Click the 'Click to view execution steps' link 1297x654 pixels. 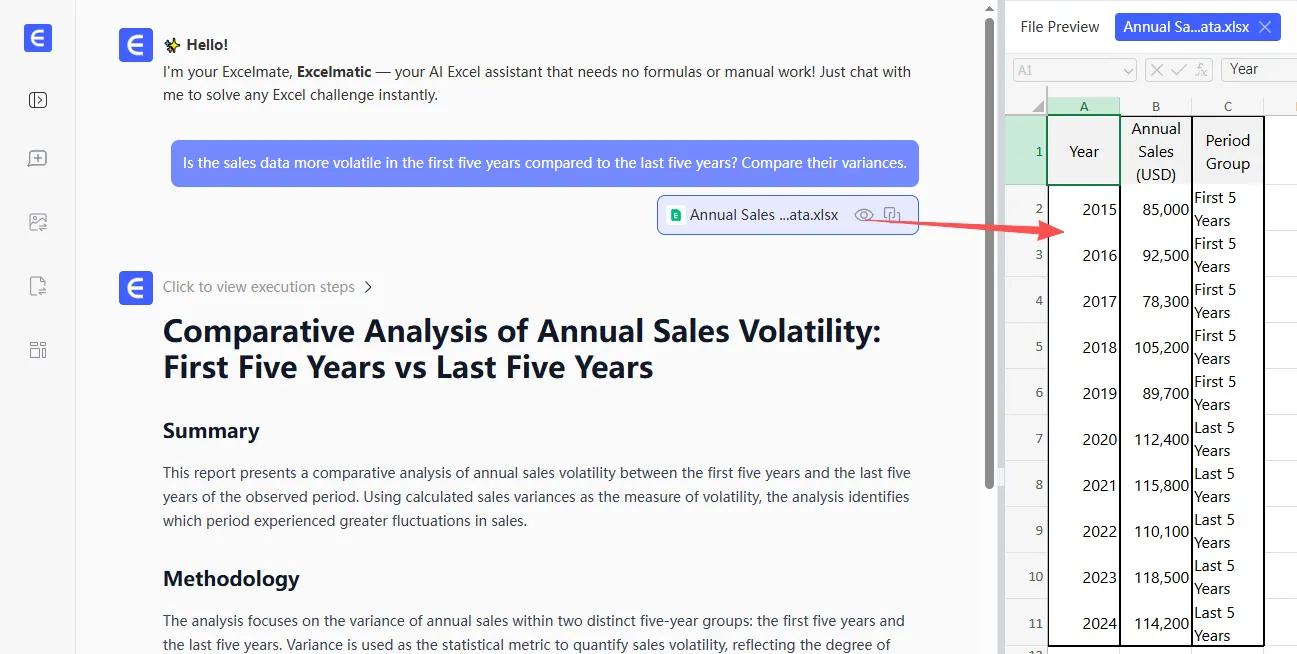258,287
